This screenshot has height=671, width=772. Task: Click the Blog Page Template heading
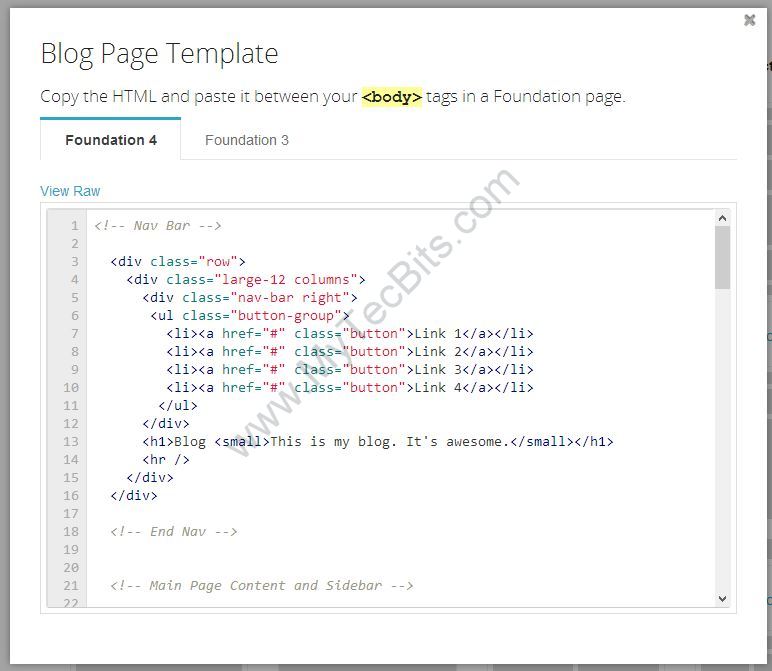160,54
